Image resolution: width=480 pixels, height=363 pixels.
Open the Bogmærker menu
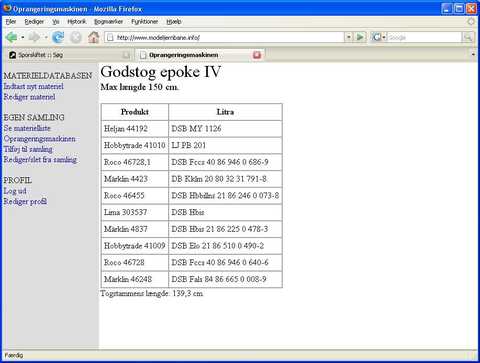[x=108, y=22]
